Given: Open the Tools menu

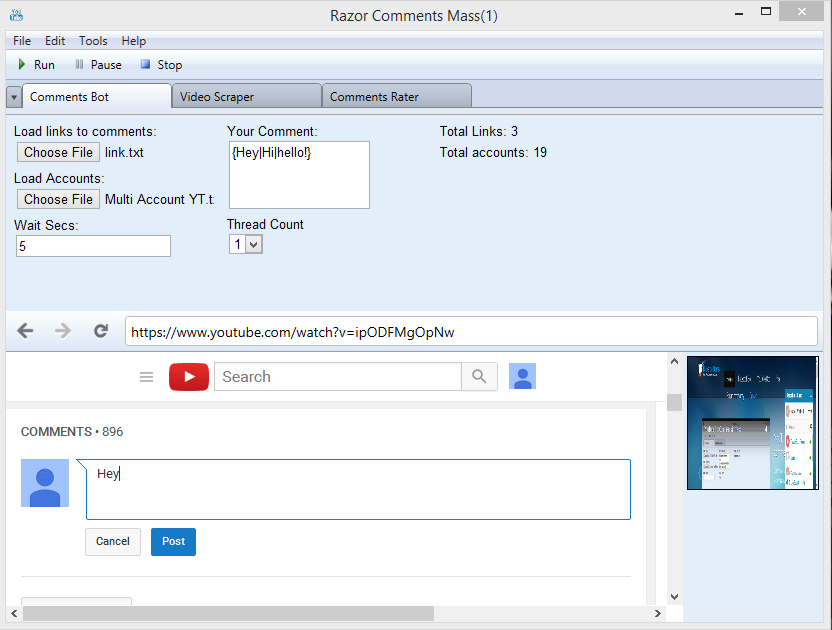Looking at the screenshot, I should coord(93,41).
